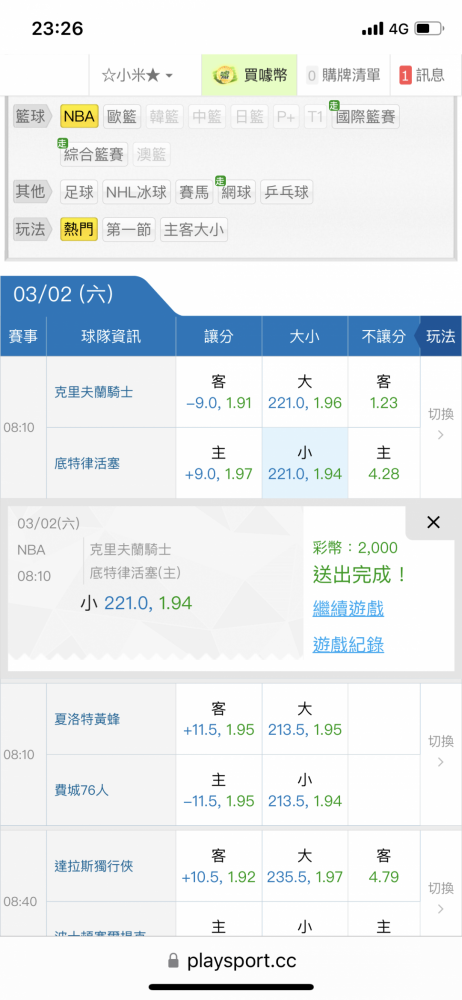Expand 切換 for the Hornets-76ers game
462x1000 pixels.
click(441, 751)
